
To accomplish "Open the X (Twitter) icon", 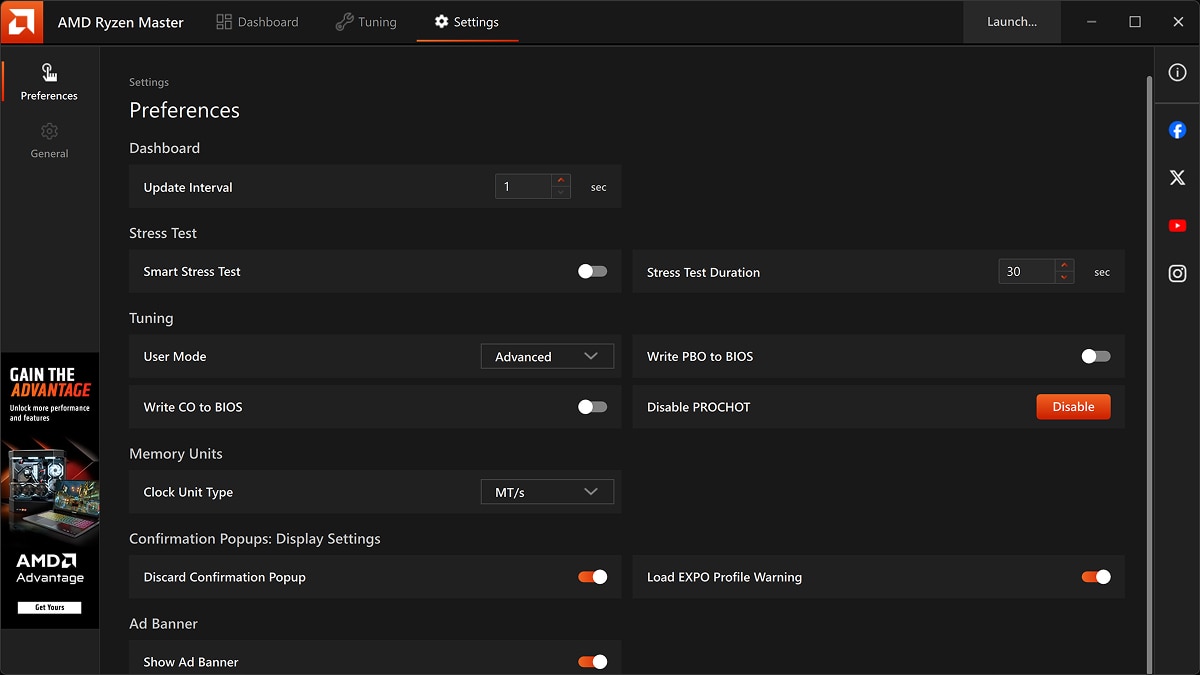I will 1177,178.
